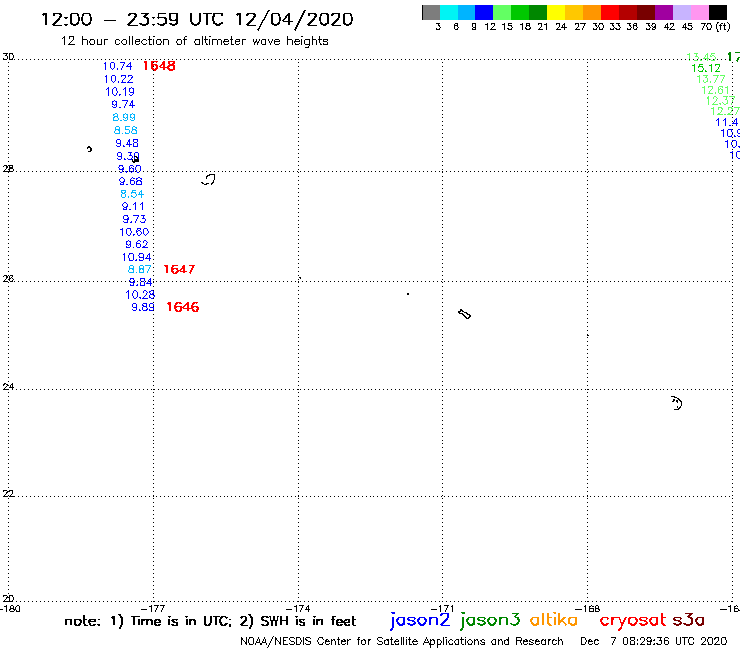Image resolution: width=740 pixels, height=650 pixels.
Task: Click the green value 12.37
Action: tap(720, 101)
